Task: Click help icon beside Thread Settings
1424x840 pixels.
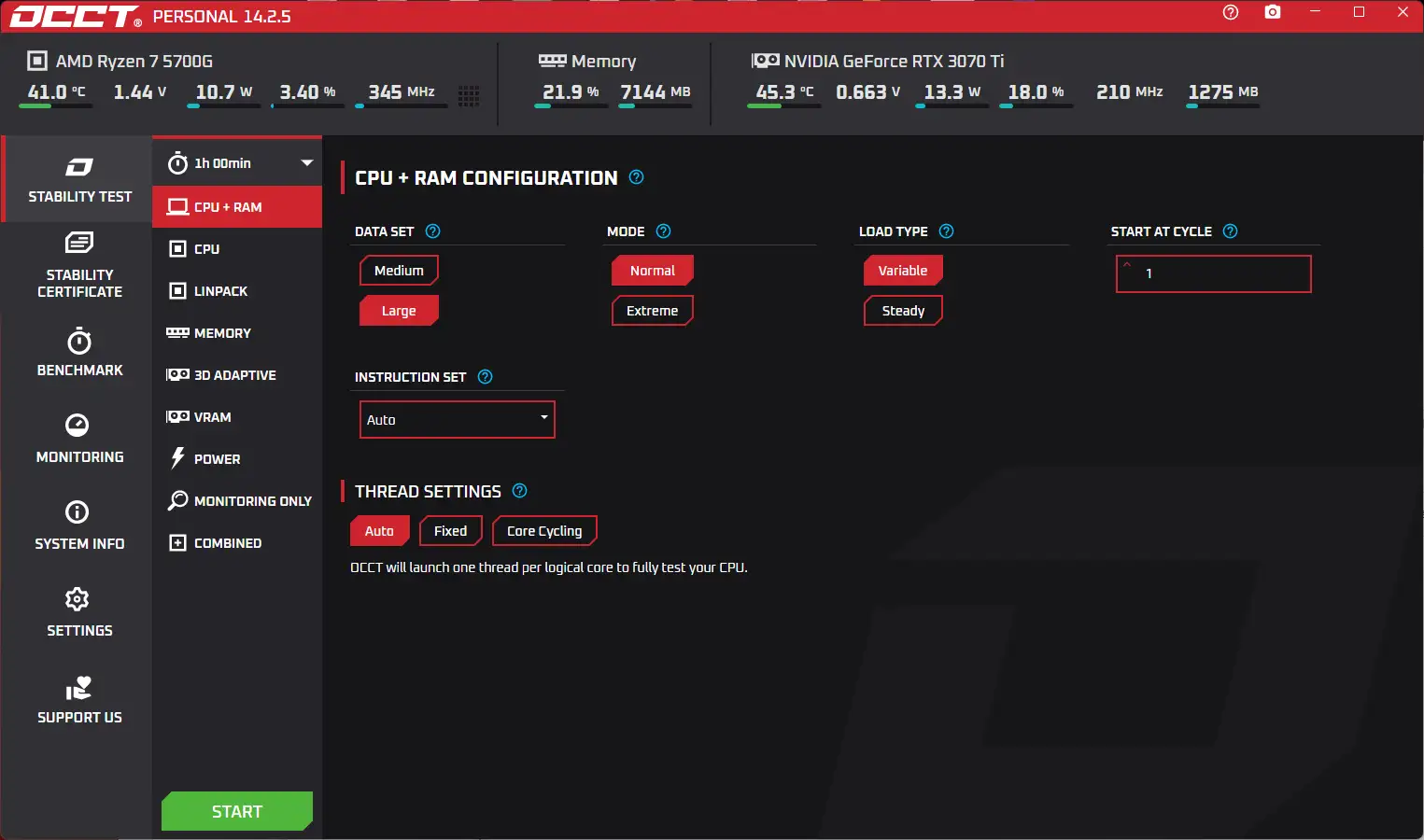Action: 520,491
